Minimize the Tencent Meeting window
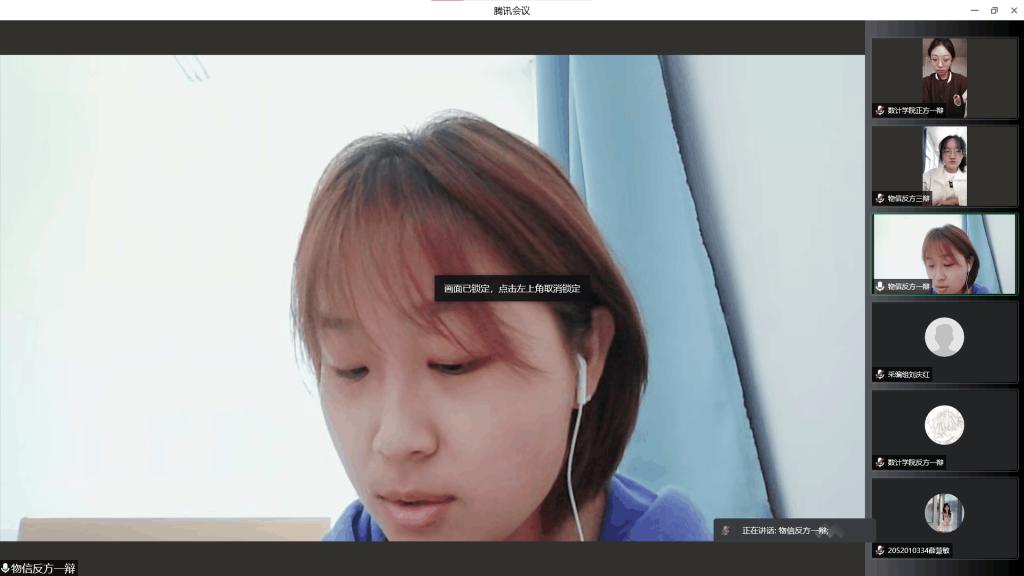This screenshot has width=1024, height=576. click(x=974, y=10)
